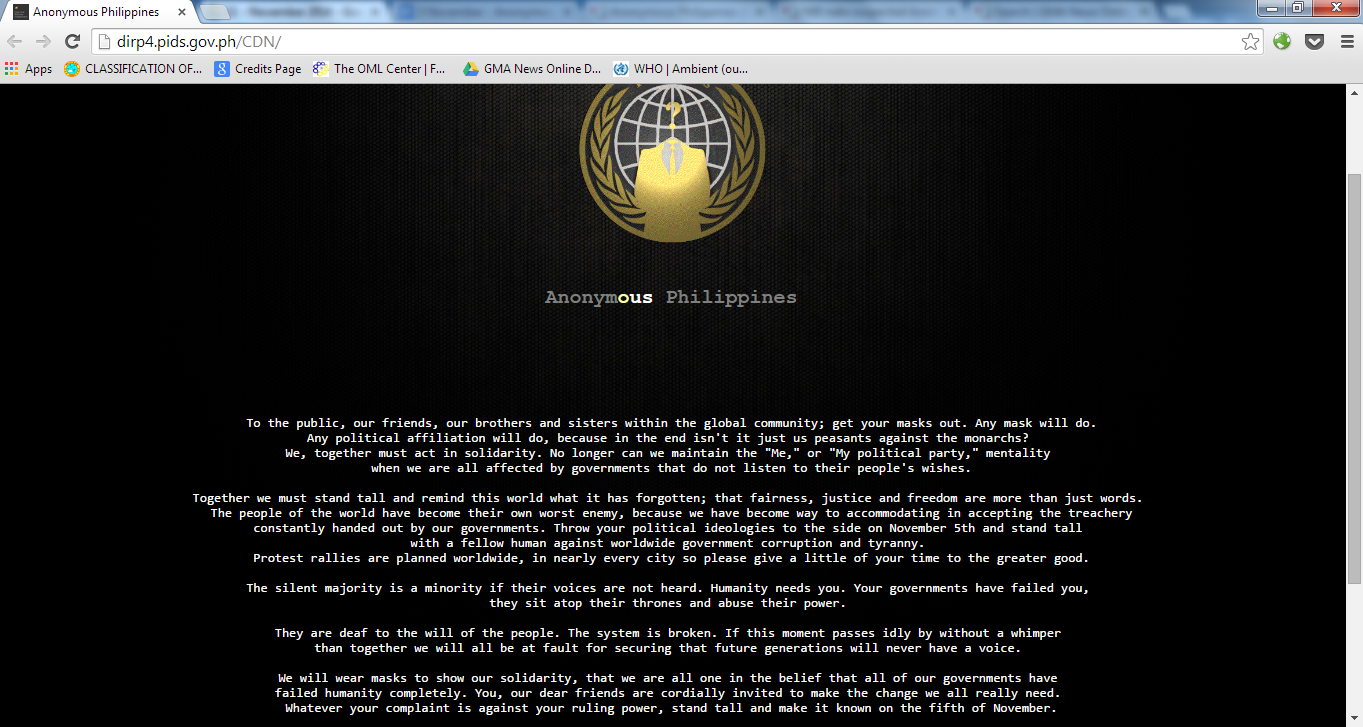This screenshot has height=727, width=1363.
Task: Reload the current page
Action: click(x=72, y=41)
